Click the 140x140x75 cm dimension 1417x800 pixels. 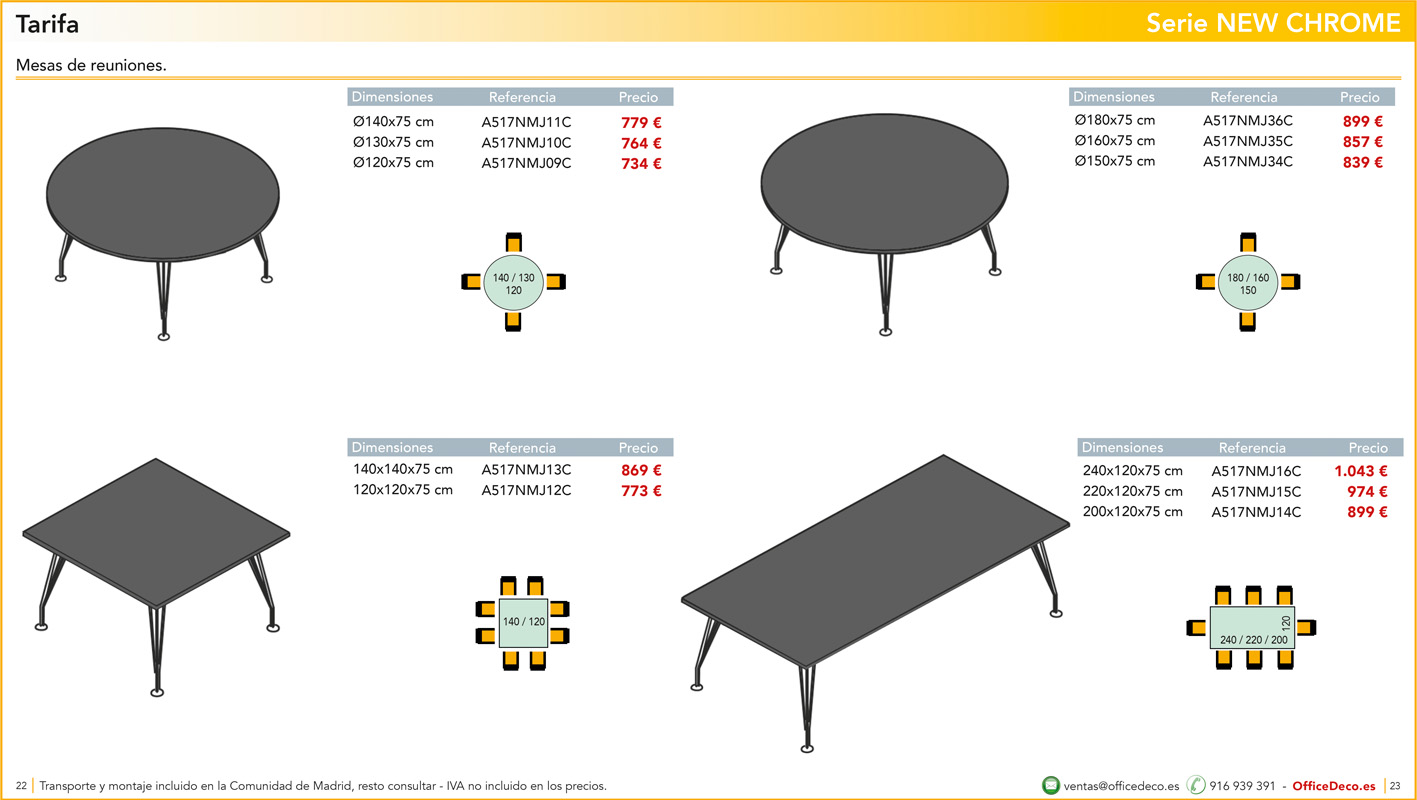click(x=403, y=469)
